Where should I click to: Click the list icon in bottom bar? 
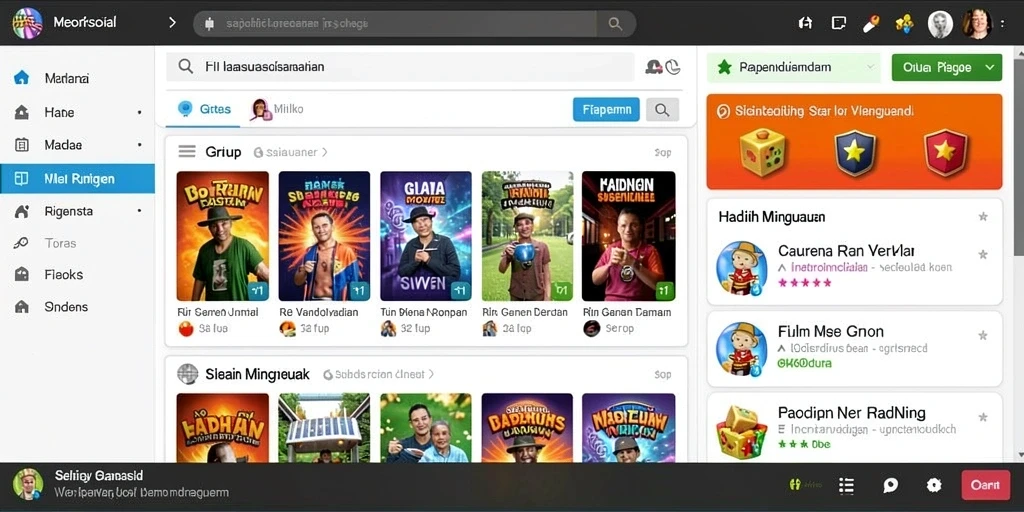[846, 485]
